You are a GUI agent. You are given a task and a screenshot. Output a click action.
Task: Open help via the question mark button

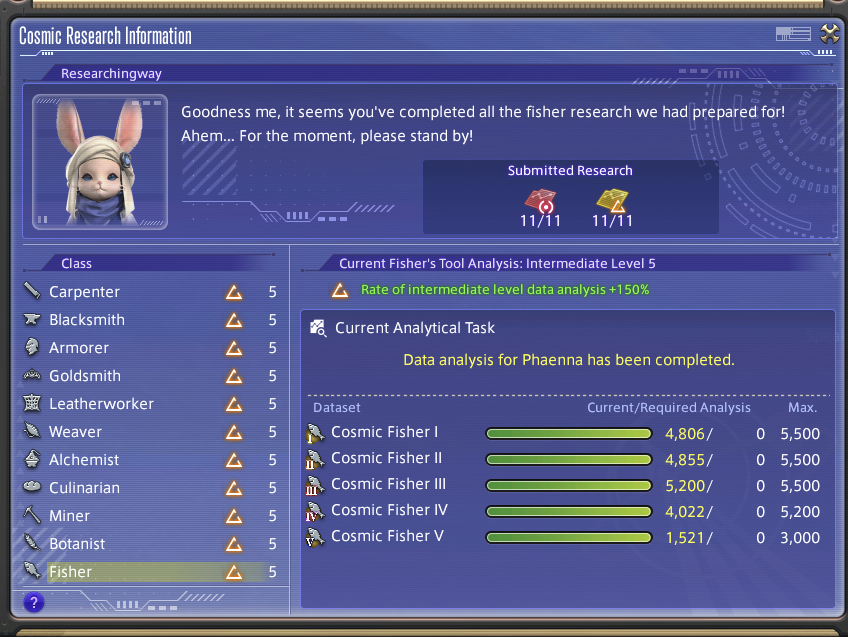pyautogui.click(x=34, y=602)
